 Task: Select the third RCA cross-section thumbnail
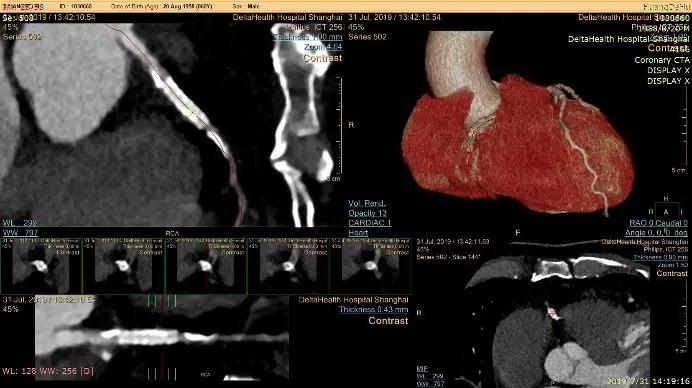(x=206, y=266)
